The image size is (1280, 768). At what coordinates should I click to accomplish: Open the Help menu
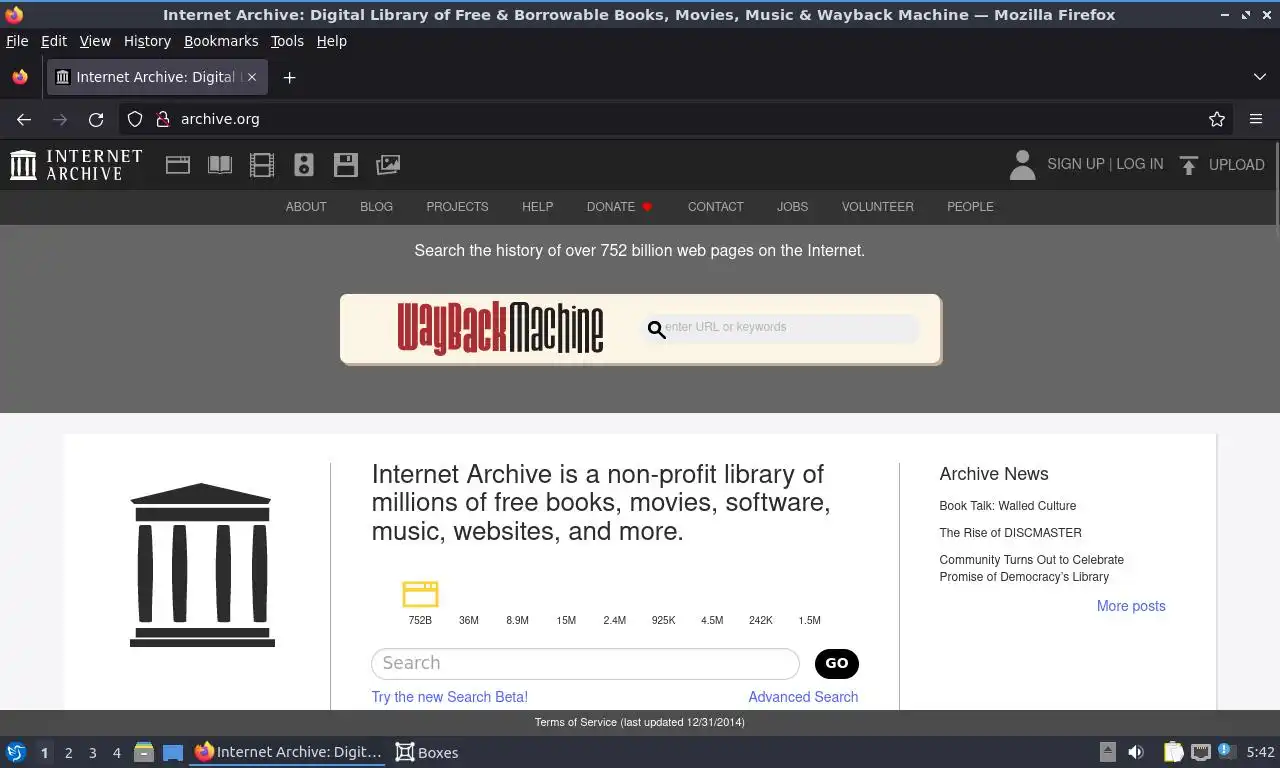pos(332,41)
